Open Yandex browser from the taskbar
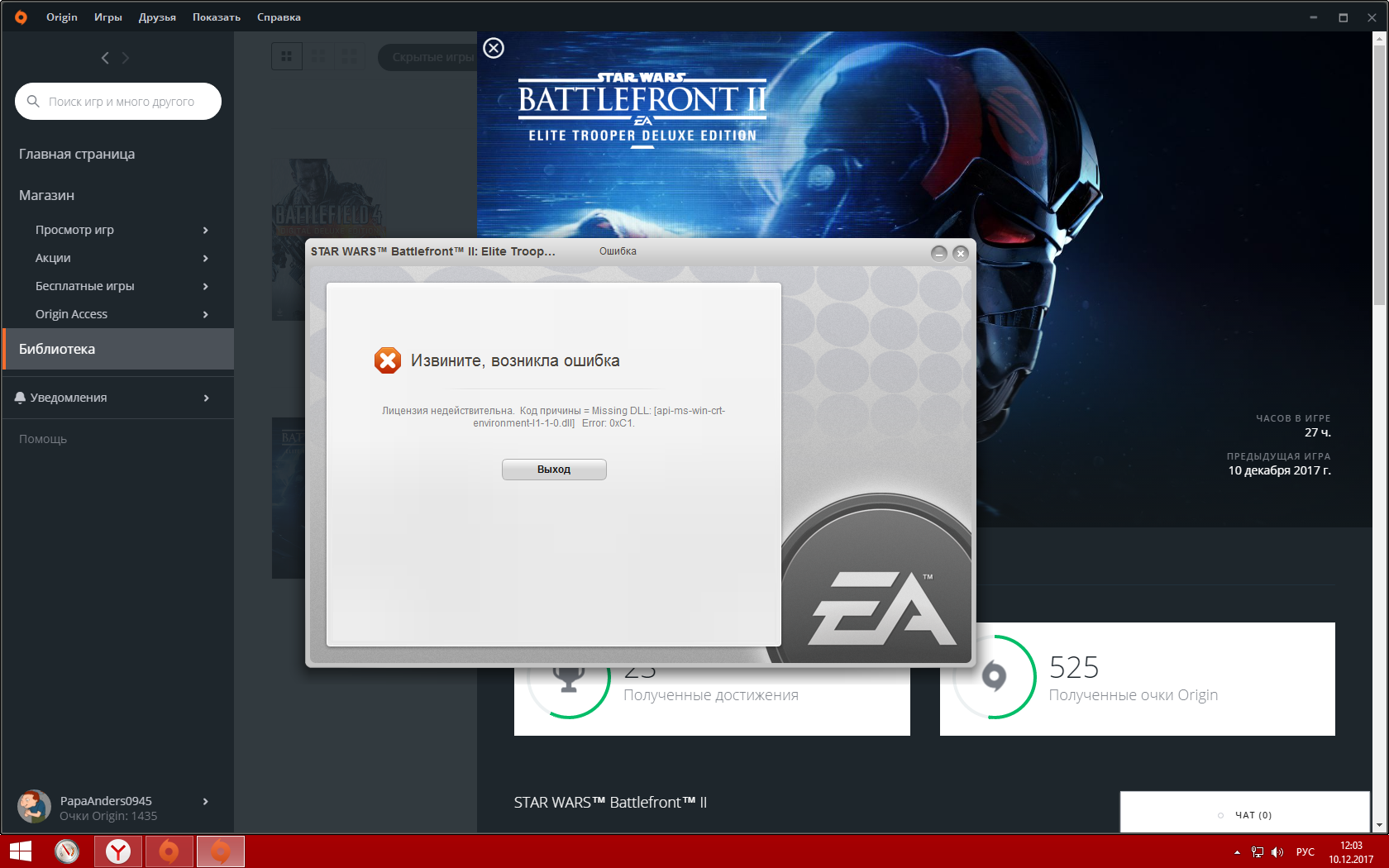 pos(118,851)
